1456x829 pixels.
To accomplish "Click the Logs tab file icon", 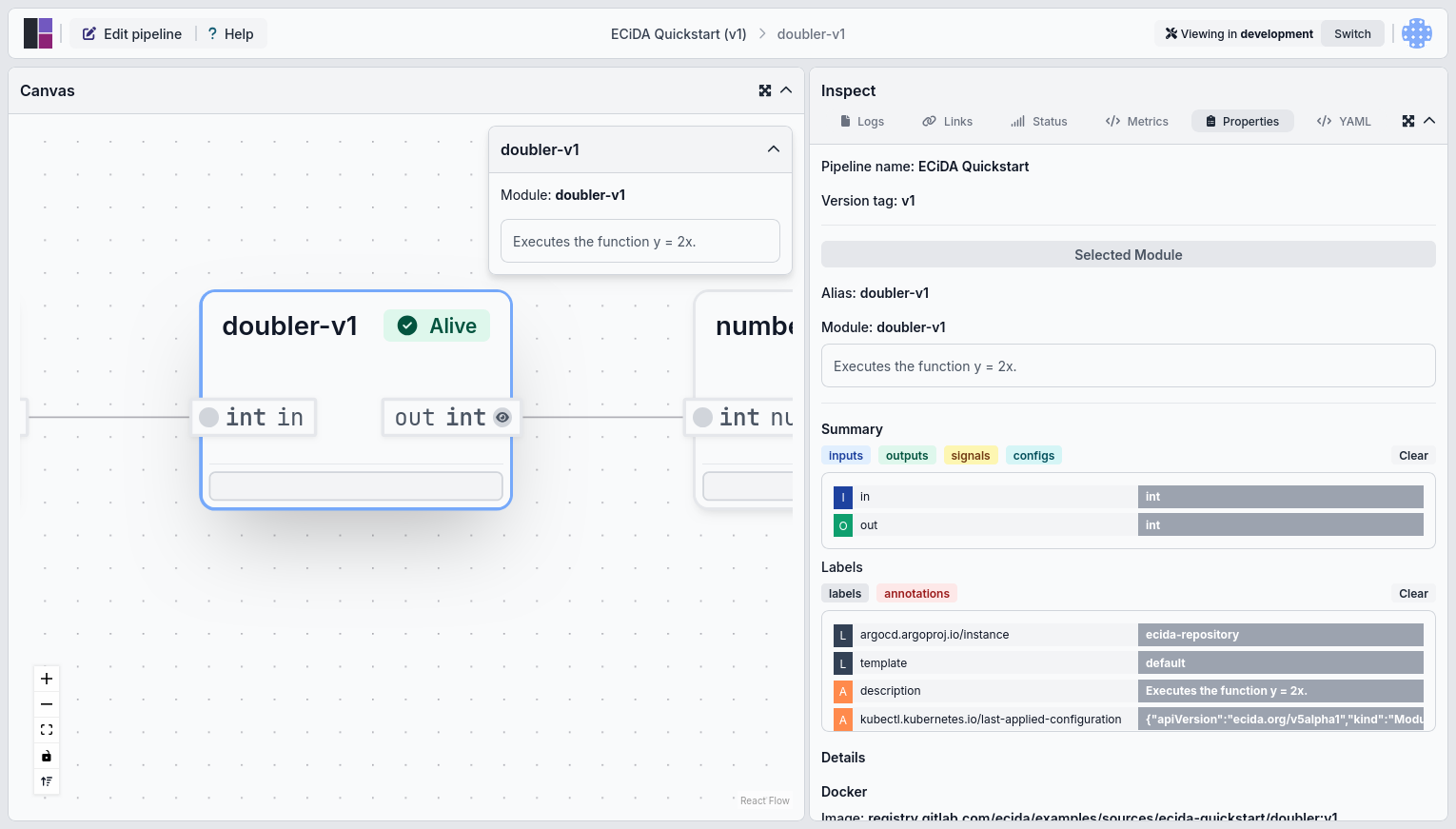I will coord(845,121).
